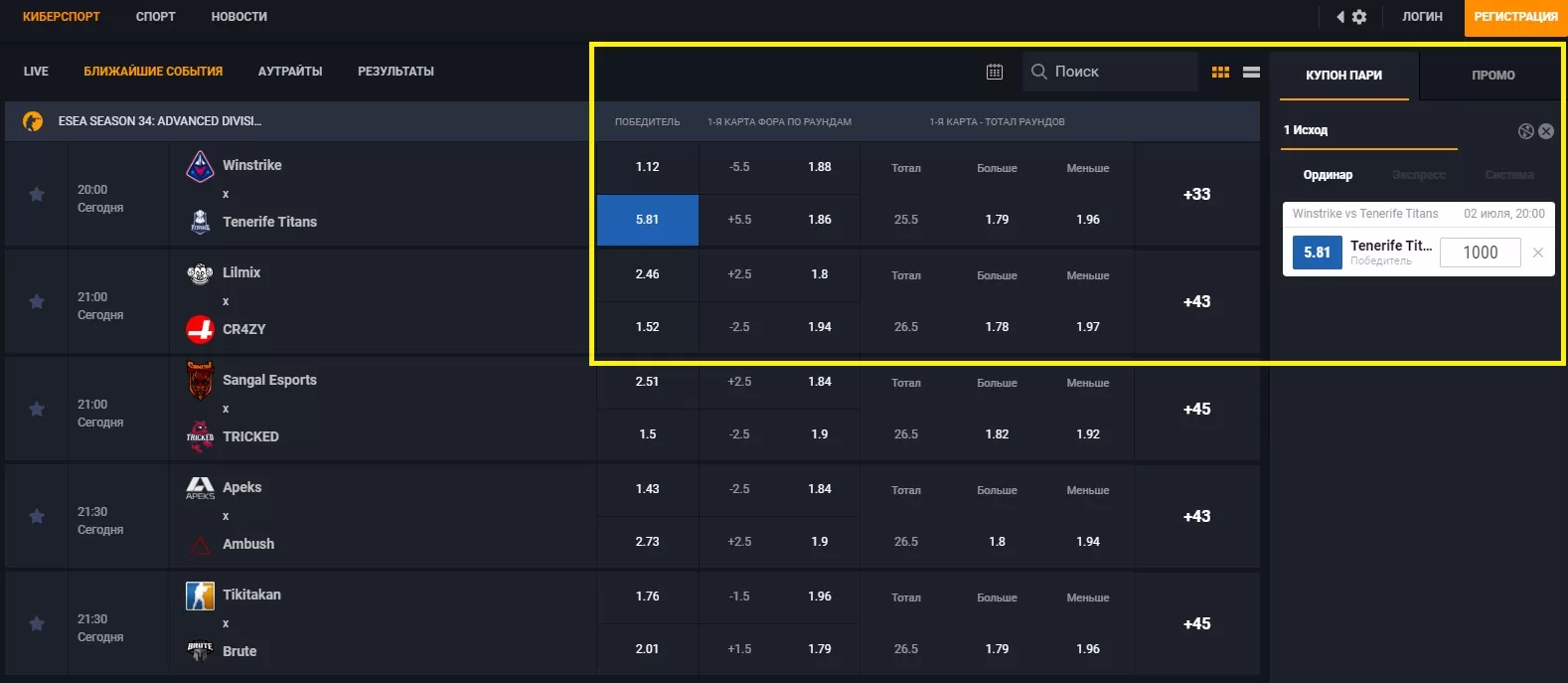Screen dimensions: 1568x683
Task: Switch to the Промо tab
Action: pos(1492,76)
